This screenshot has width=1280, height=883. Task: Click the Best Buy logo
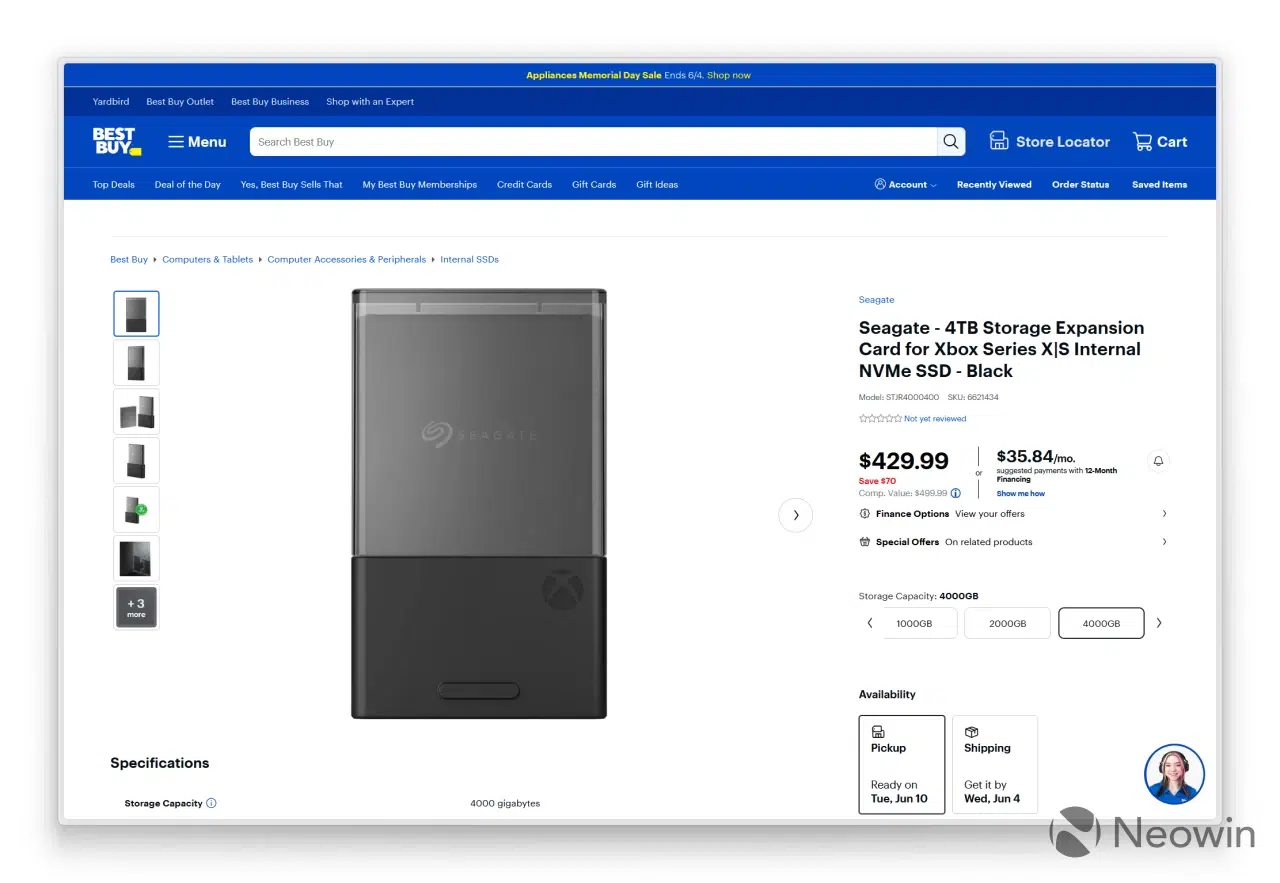click(117, 141)
